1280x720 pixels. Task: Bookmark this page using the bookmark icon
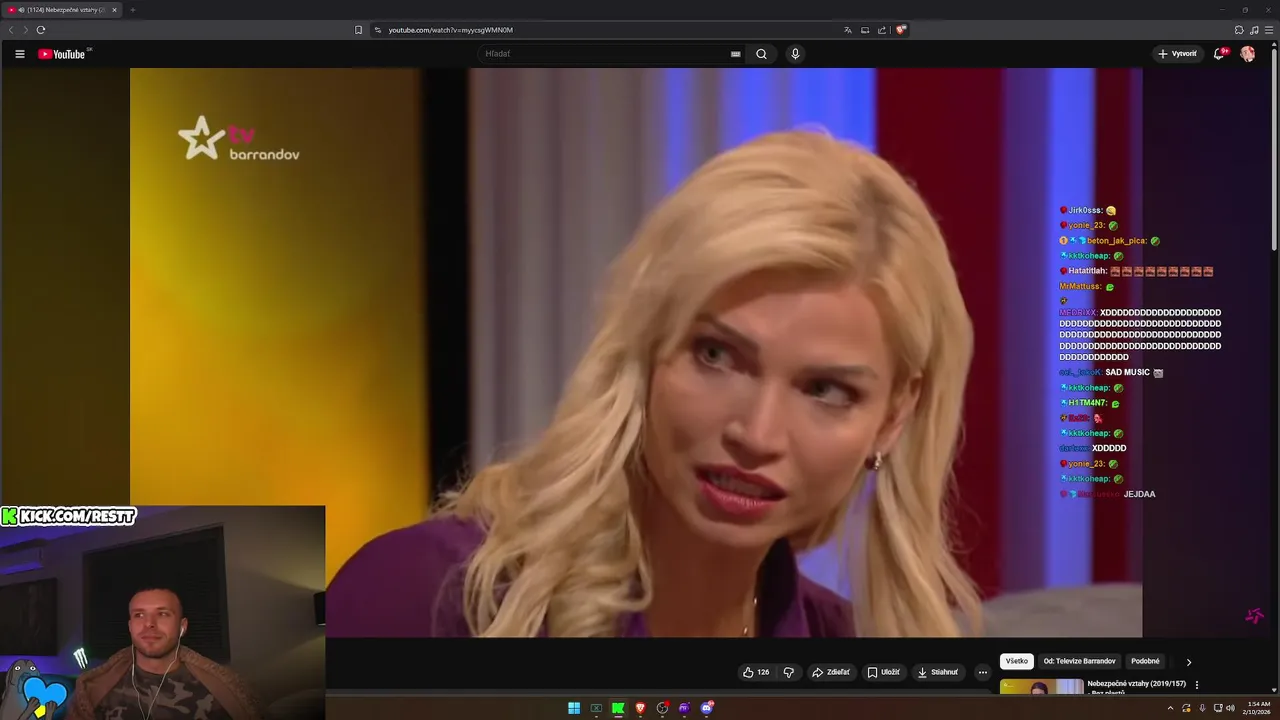(x=359, y=30)
